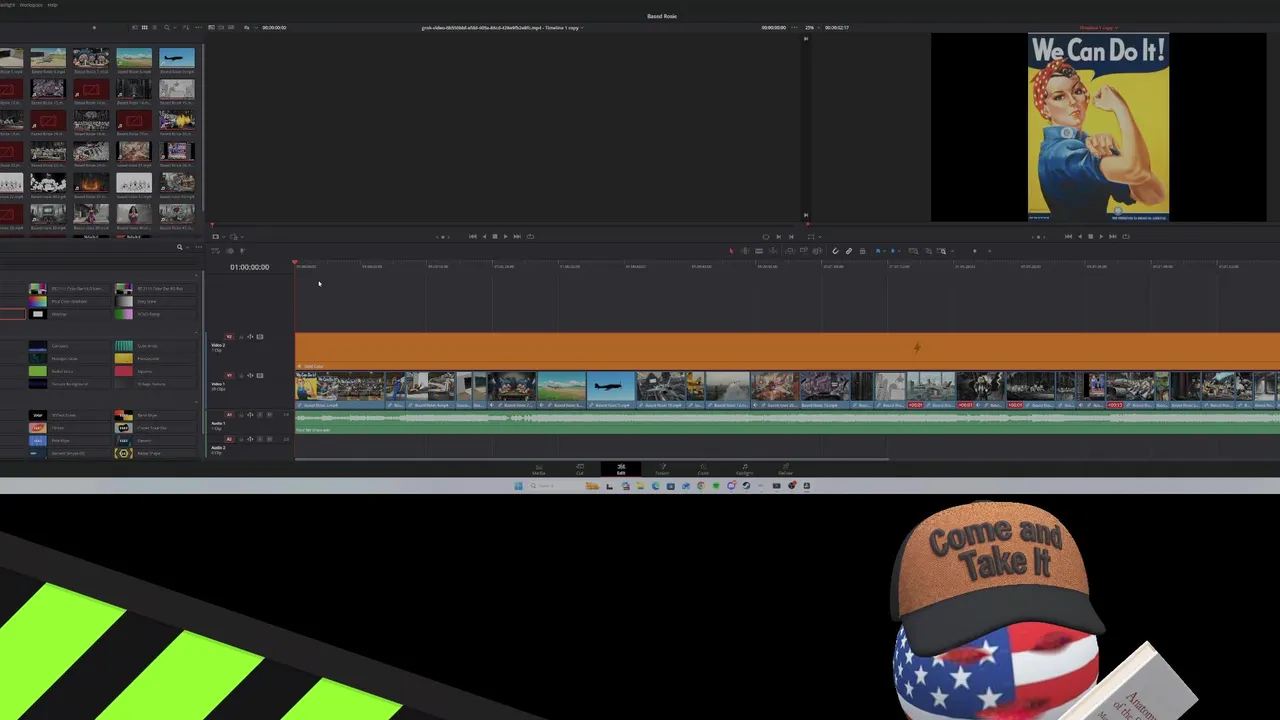Viewport: 1280px width, 720px height.
Task: Select the Four Color Gradient generator
Action: [69, 301]
